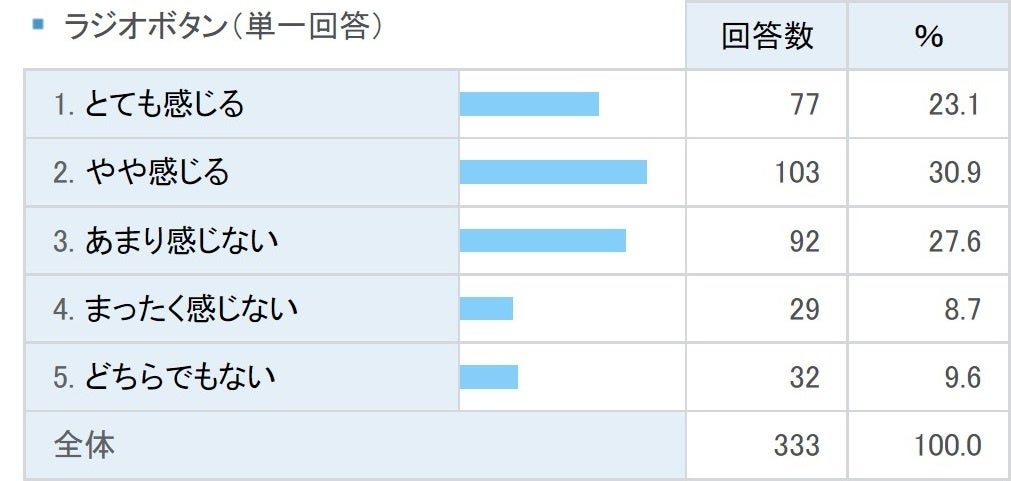The width and height of the screenshot is (1011, 481).
Task: Click the まったく感じない row label
Action: point(176,308)
